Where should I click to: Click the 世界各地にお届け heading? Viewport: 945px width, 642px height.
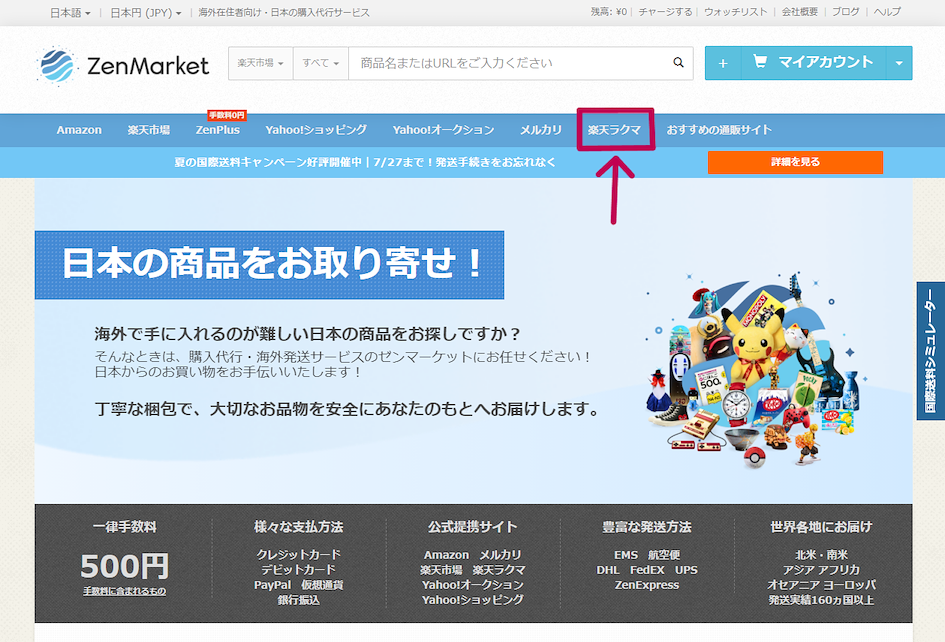coord(821,527)
